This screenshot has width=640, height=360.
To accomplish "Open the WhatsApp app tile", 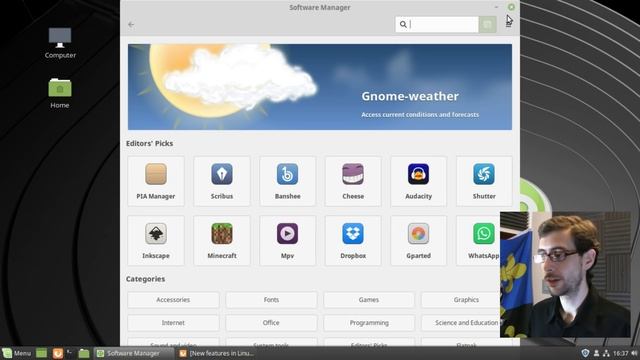I will tap(478, 241).
